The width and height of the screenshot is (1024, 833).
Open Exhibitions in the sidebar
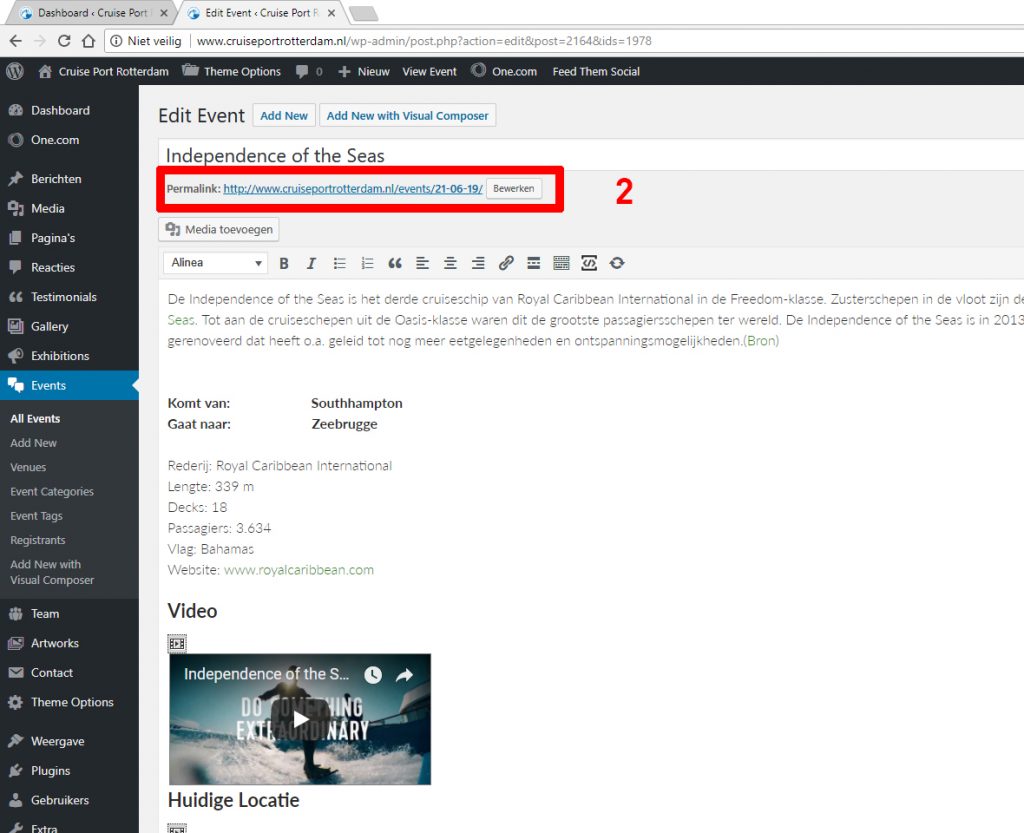coord(69,356)
